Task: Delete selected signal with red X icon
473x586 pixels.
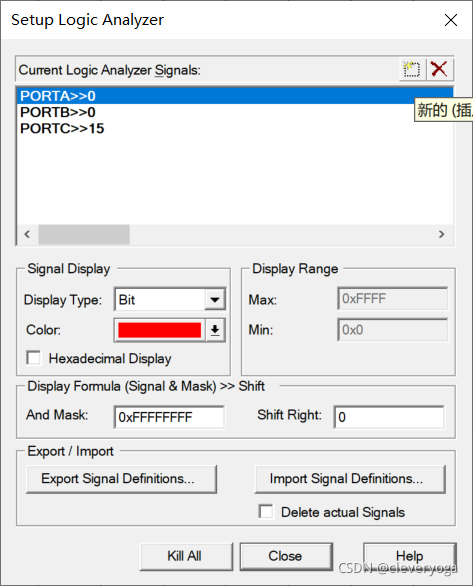Action: (x=439, y=69)
